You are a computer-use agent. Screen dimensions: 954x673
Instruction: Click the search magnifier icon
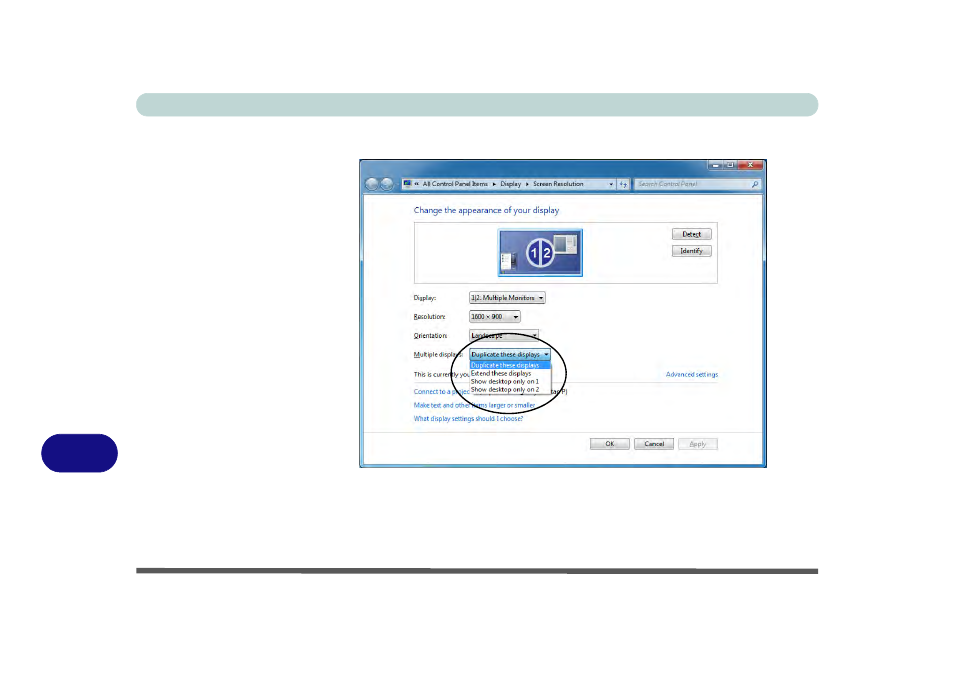pyautogui.click(x=755, y=184)
